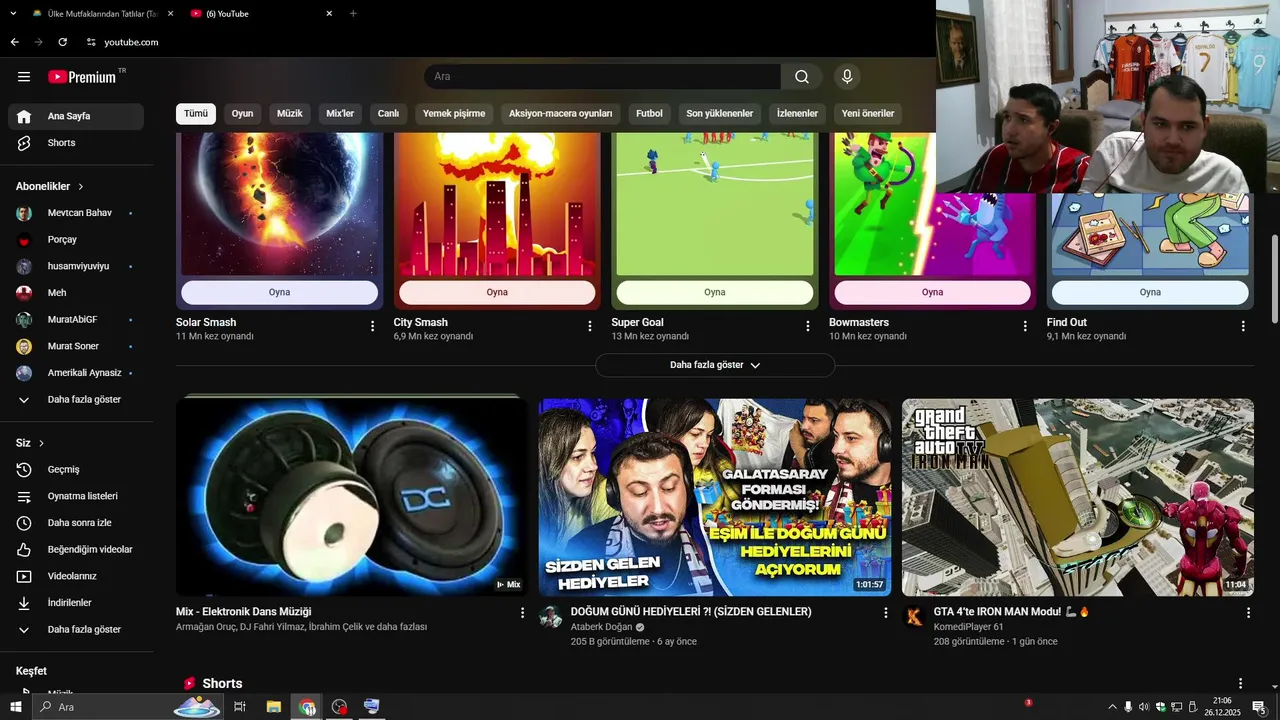The width and height of the screenshot is (1280, 720).
Task: Open the Shorts shelf options menu
Action: point(1241,684)
